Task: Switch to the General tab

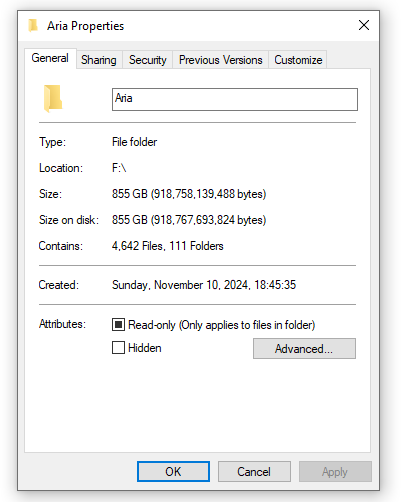Action: coord(50,58)
